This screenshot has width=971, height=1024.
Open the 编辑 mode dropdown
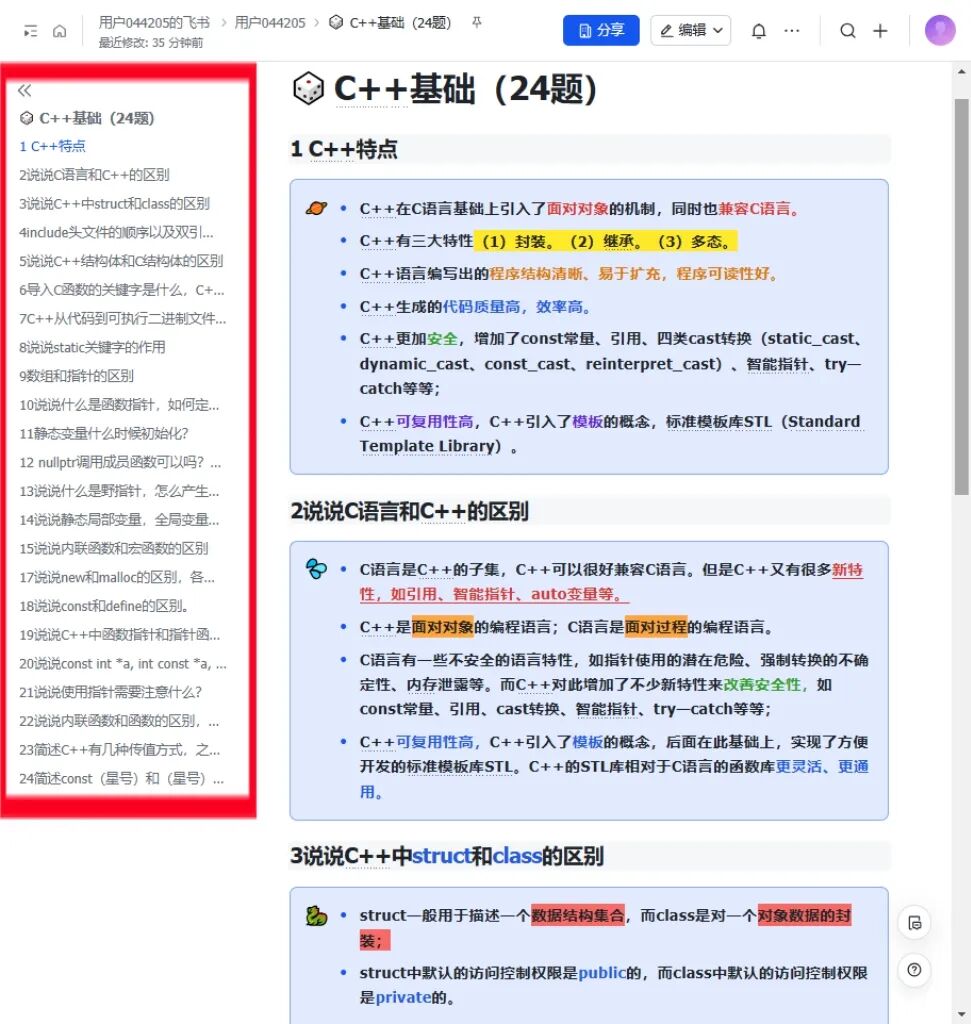tap(690, 31)
